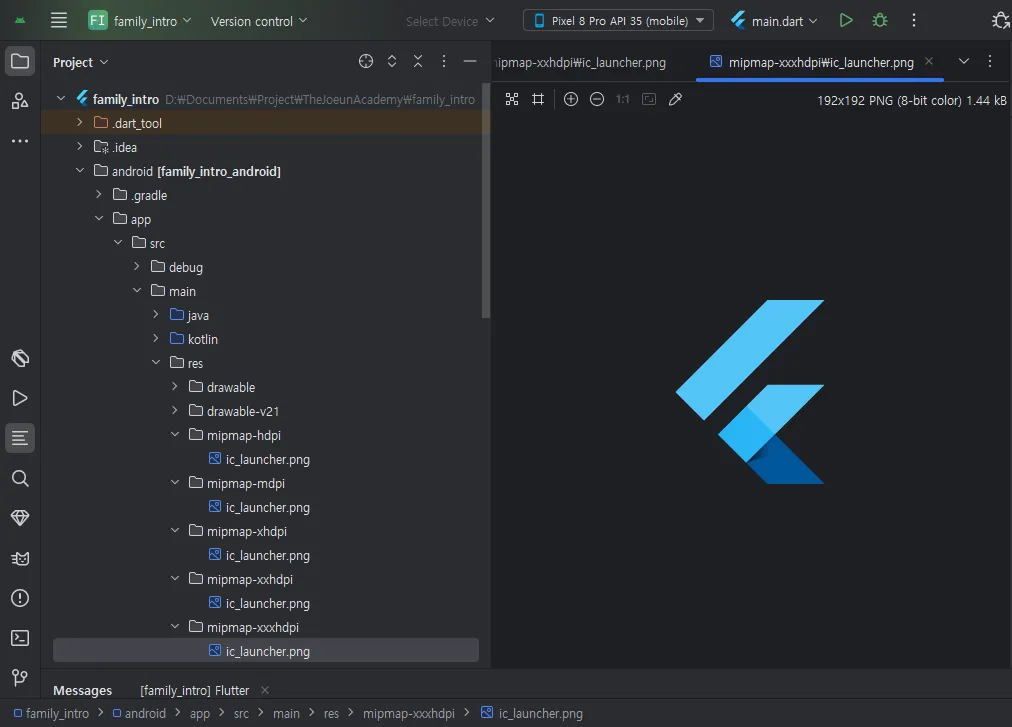Open the Gemini diamond icon in sidebar
Viewport: 1012px width, 727px height.
point(20,518)
